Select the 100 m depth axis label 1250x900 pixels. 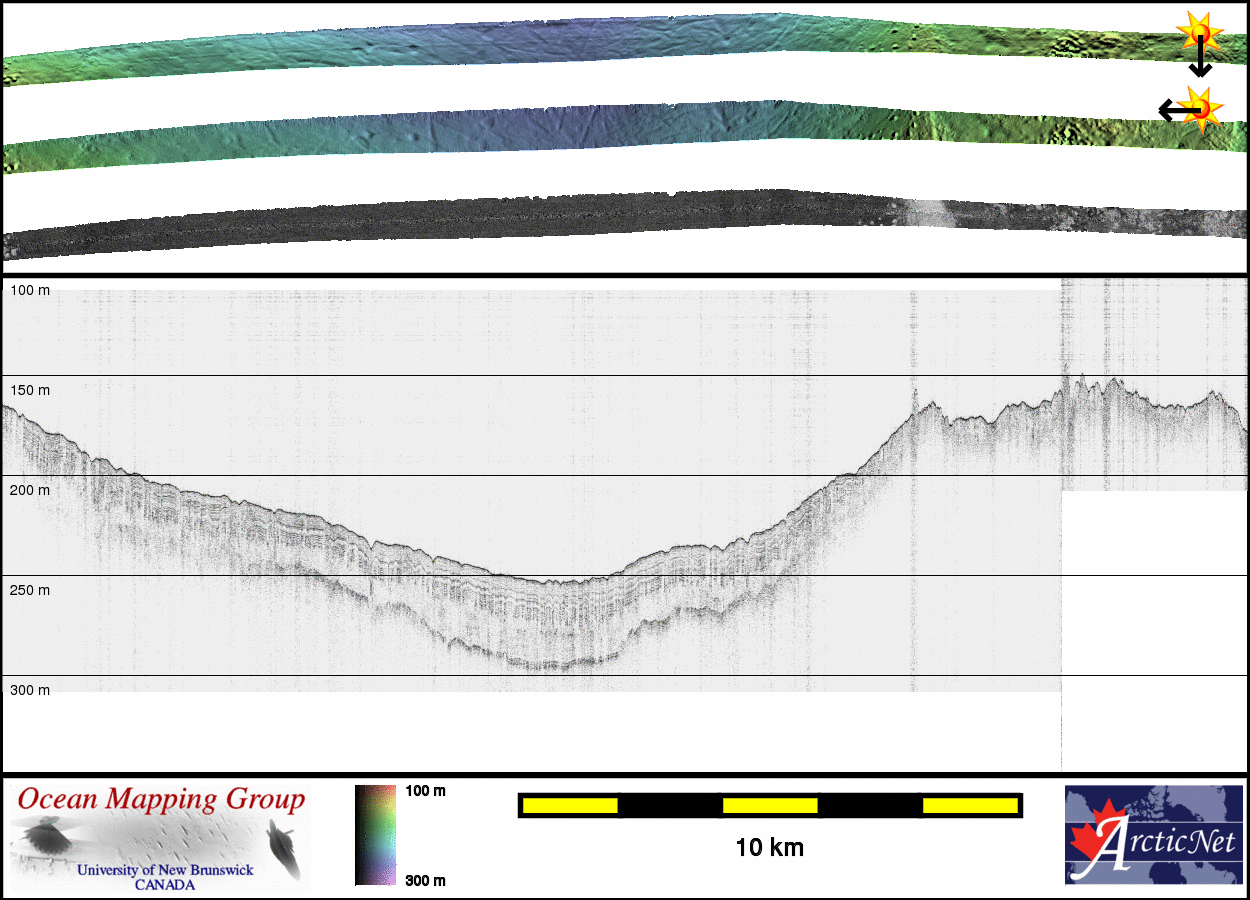coord(30,290)
